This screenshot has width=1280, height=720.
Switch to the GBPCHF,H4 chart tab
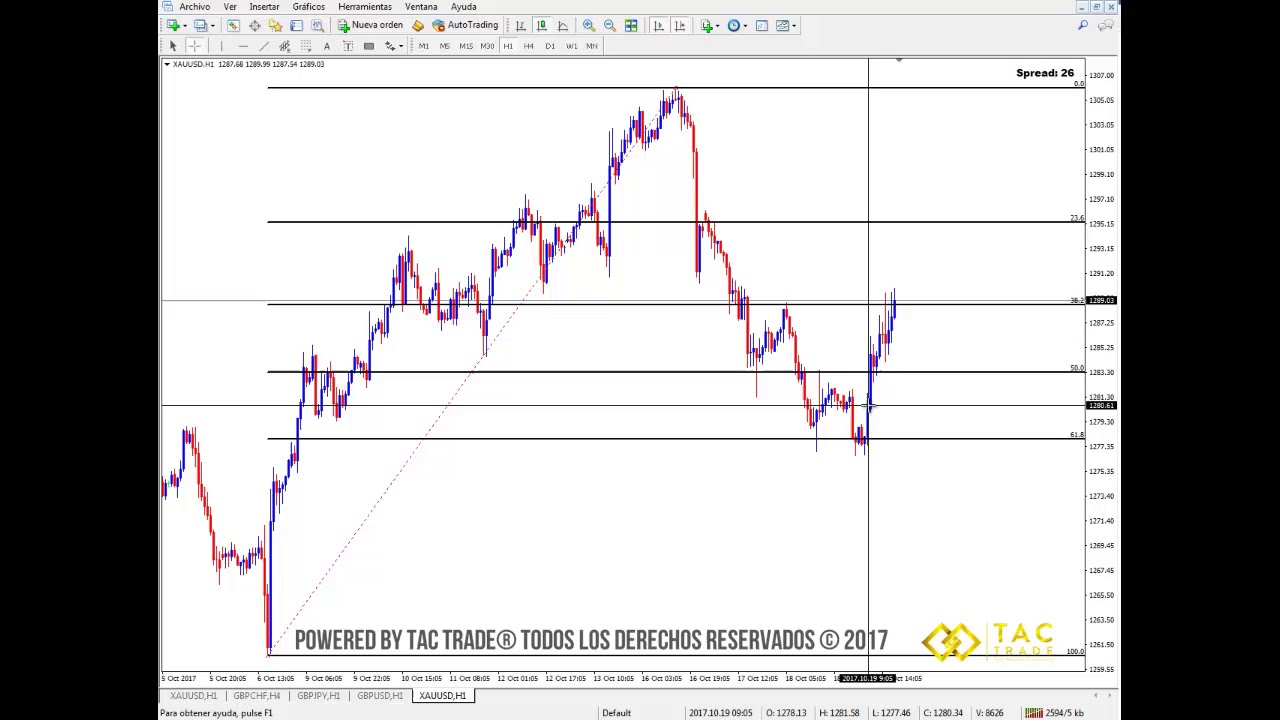pyautogui.click(x=257, y=696)
